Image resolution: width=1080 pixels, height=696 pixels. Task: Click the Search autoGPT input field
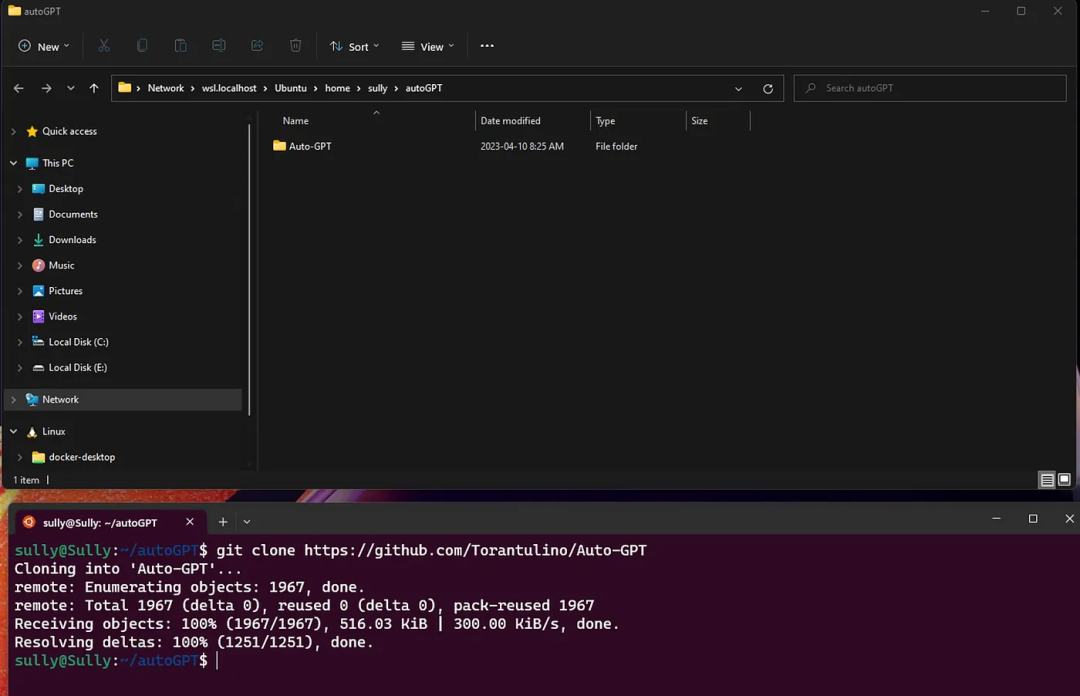click(930, 88)
